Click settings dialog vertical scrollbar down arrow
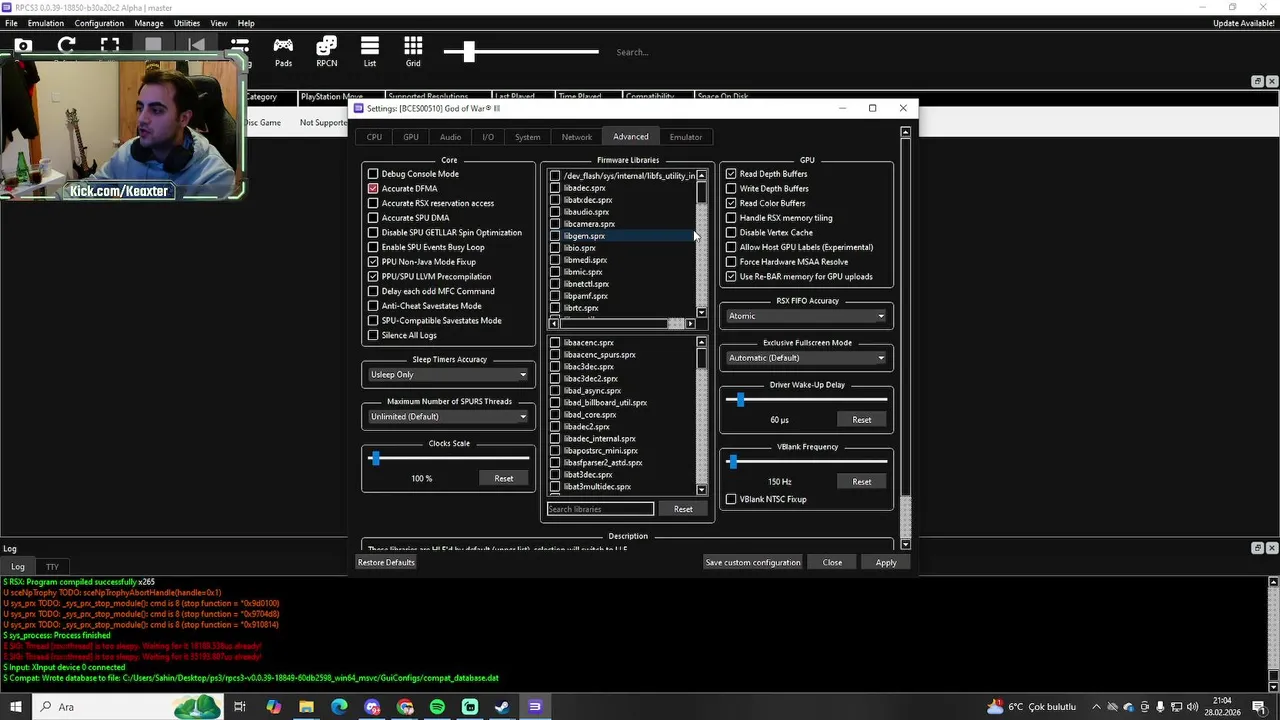 click(905, 544)
